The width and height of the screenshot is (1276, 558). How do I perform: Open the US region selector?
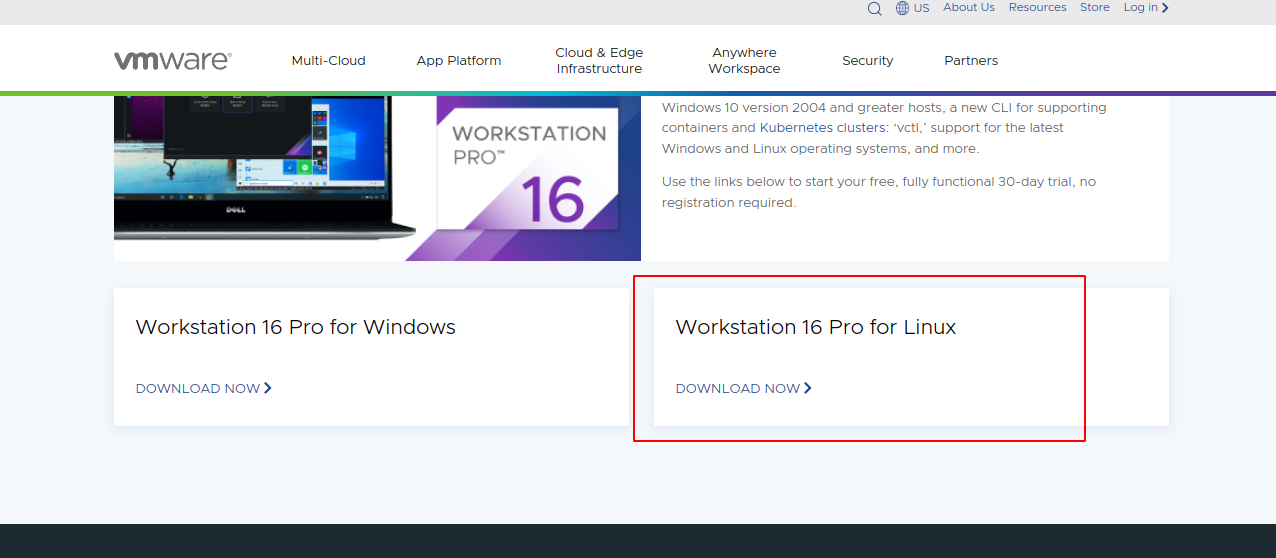pos(921,8)
